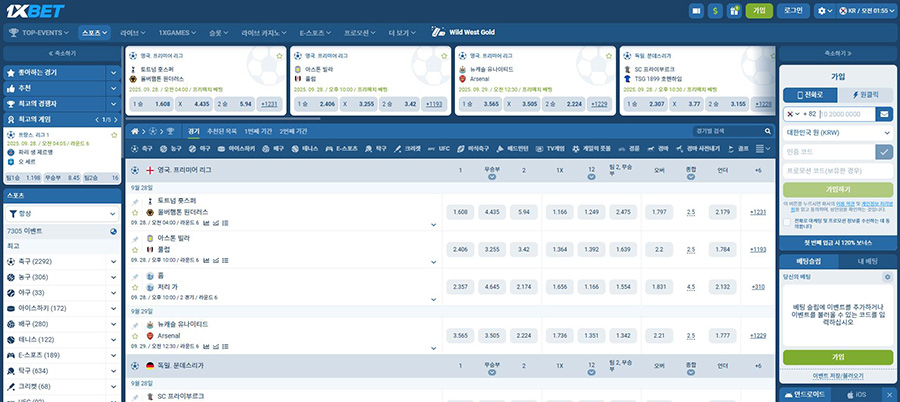Select UFC in the sports strip
The image size is (900, 402).
[439, 149]
